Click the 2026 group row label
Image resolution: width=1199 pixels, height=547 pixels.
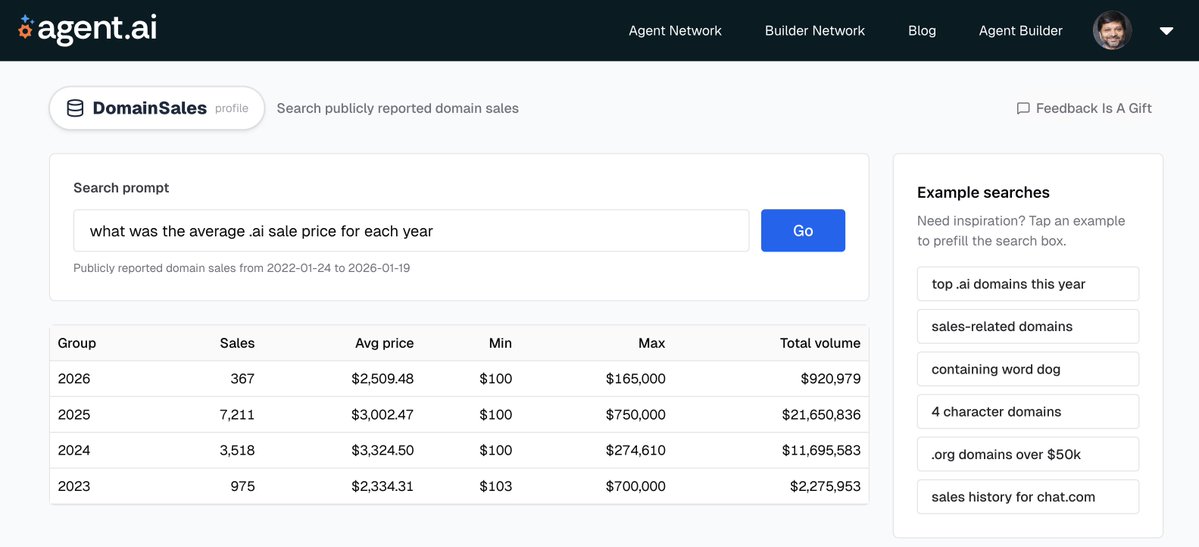pos(74,379)
